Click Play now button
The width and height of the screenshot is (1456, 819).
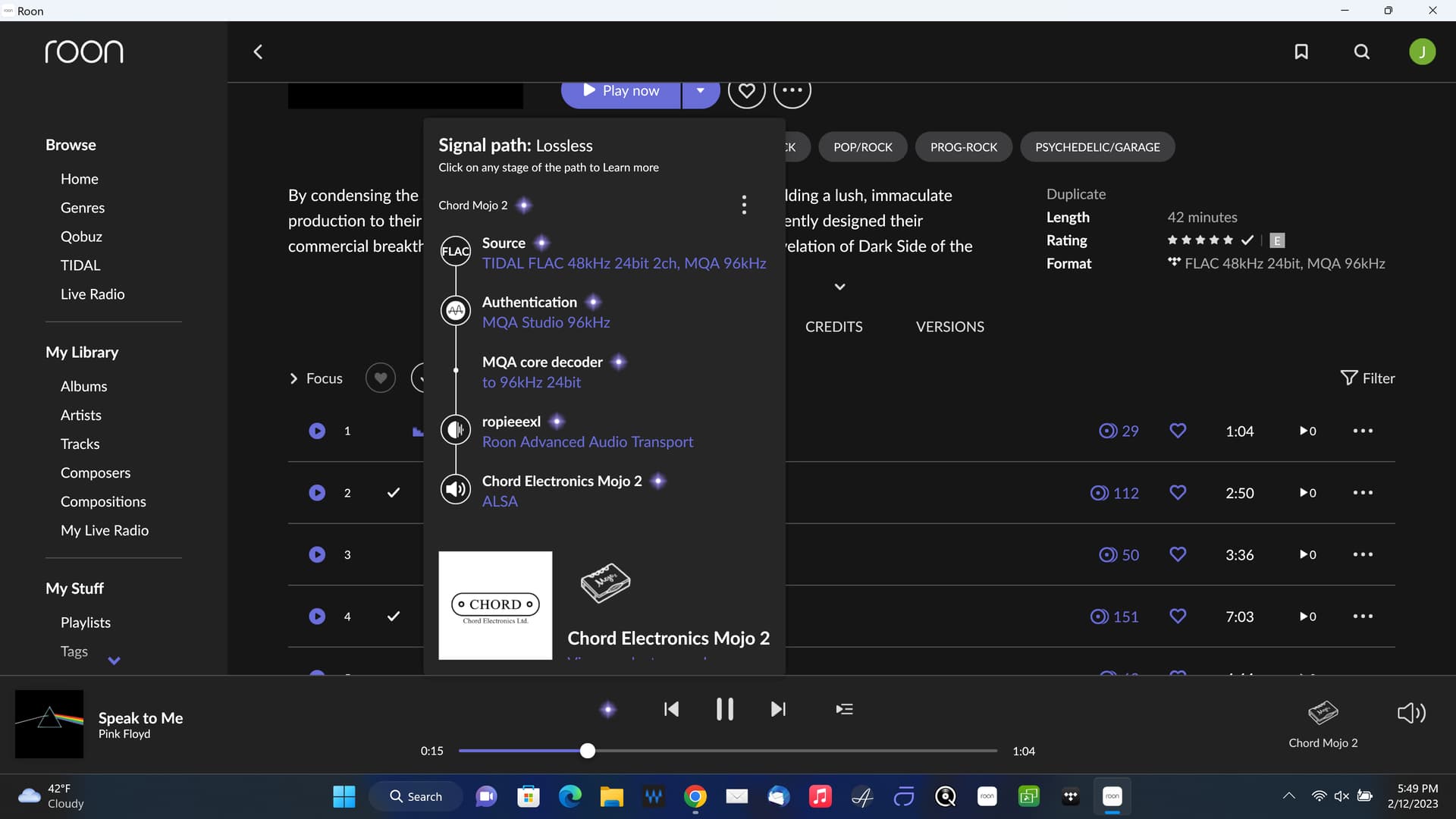(x=621, y=91)
